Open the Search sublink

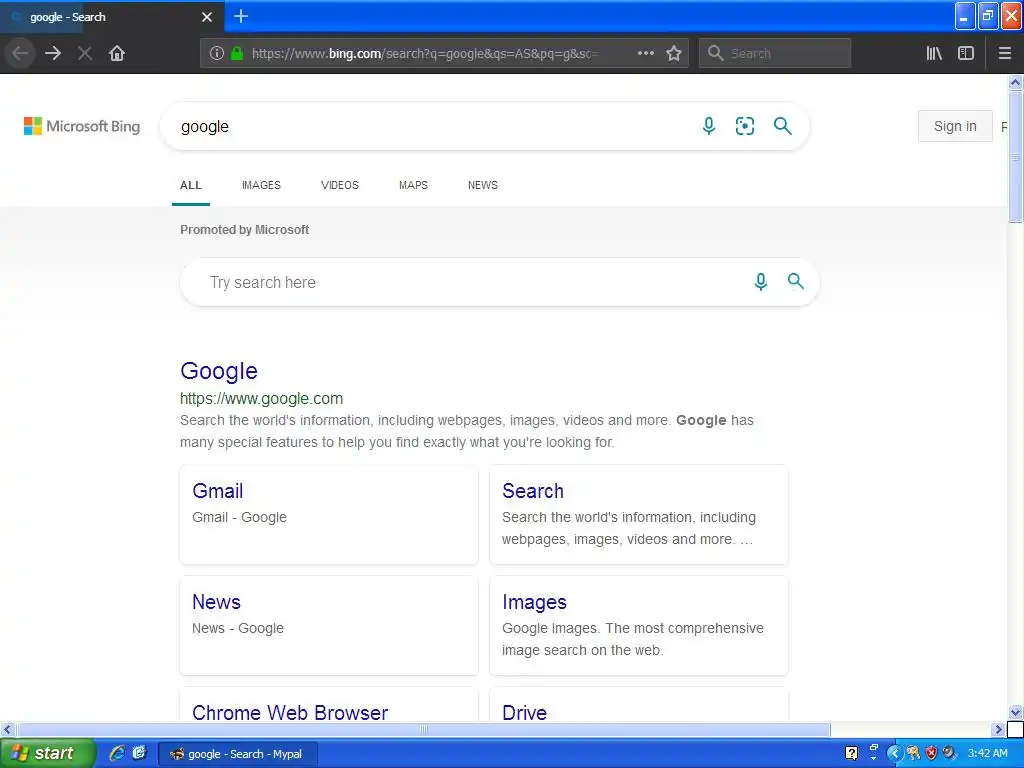(x=532, y=490)
